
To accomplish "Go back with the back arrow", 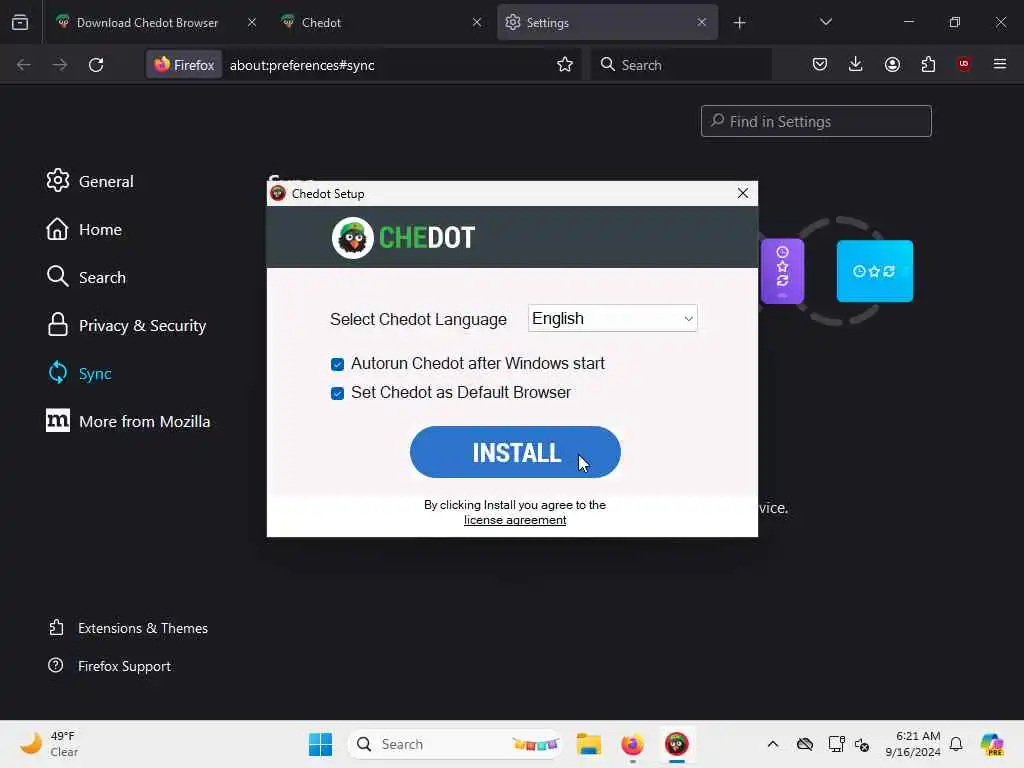I will [x=24, y=65].
